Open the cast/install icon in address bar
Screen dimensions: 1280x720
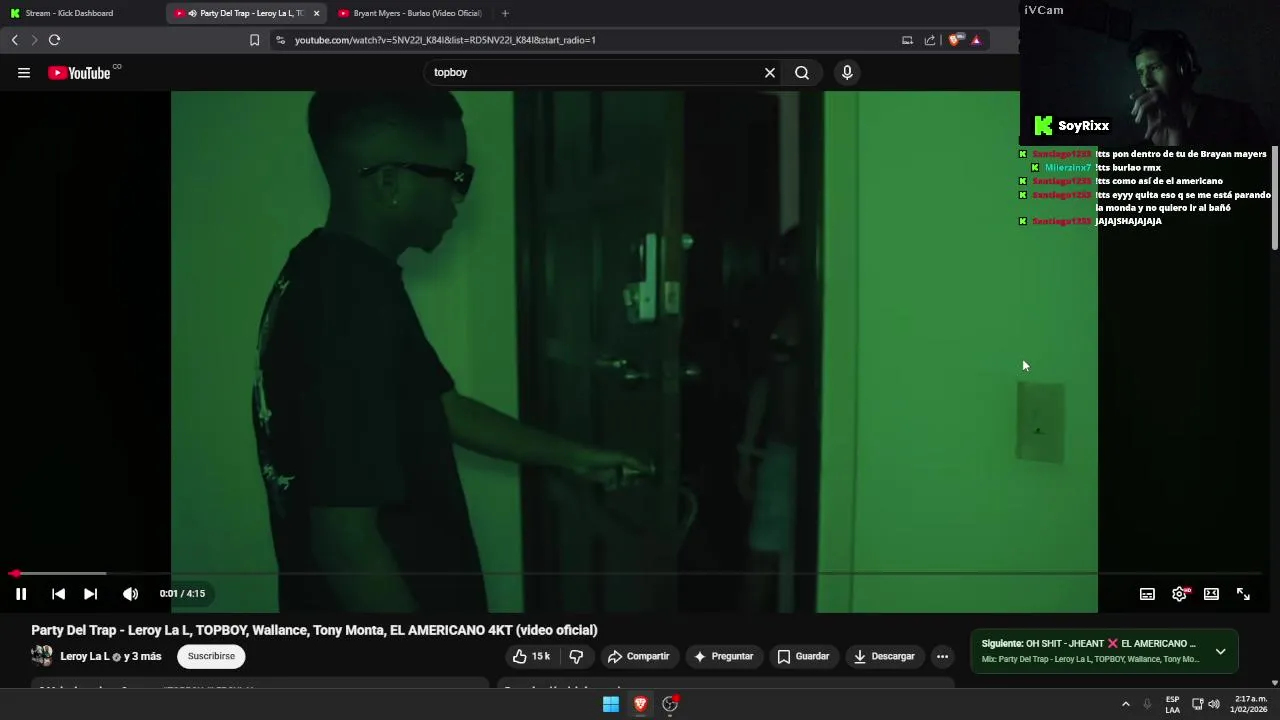907,40
